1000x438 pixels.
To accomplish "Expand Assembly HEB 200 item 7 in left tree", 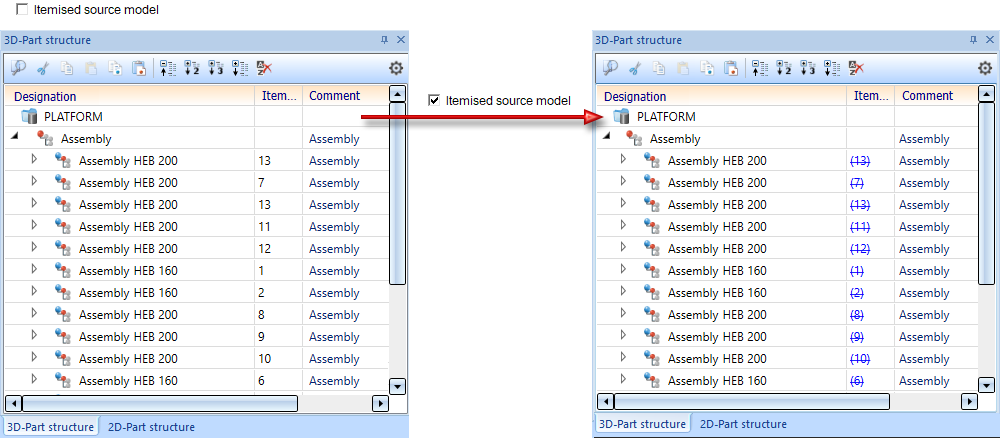I will click(x=34, y=181).
